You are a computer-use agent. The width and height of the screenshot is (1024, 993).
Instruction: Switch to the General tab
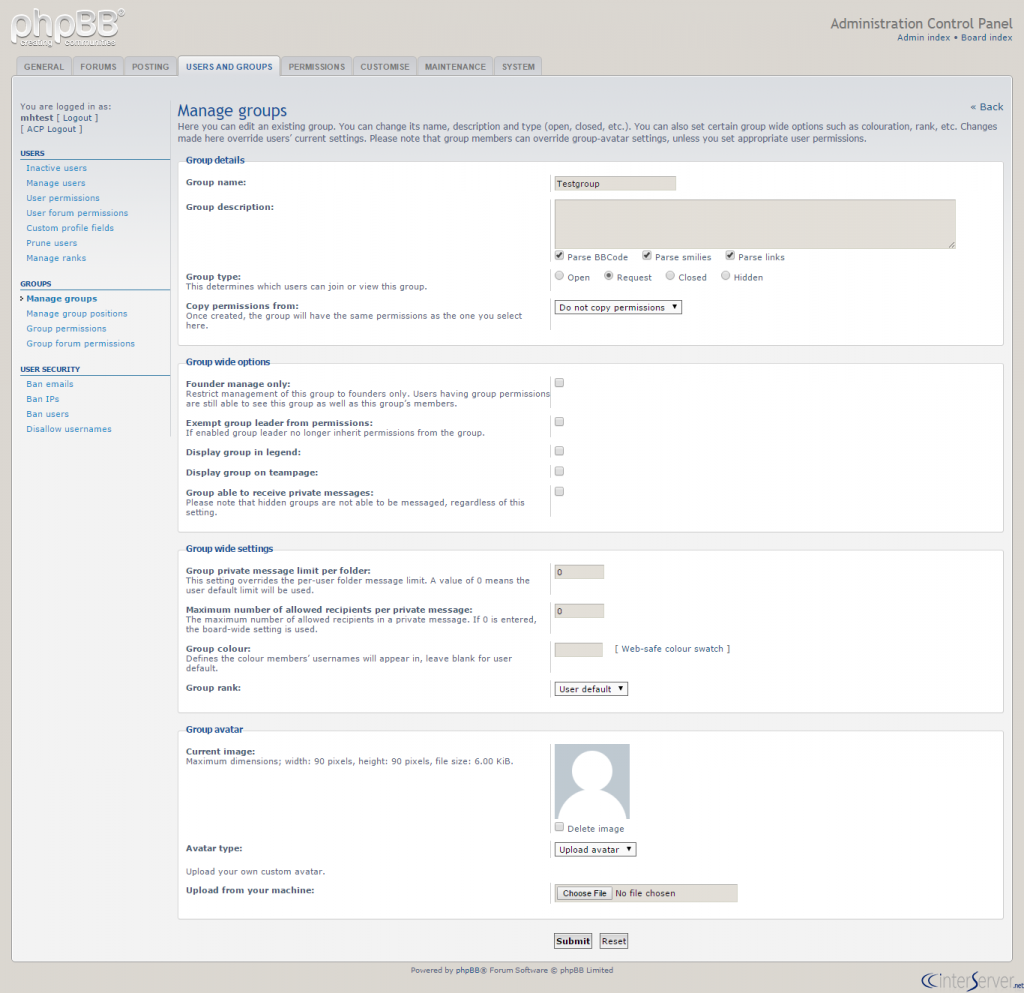click(44, 67)
